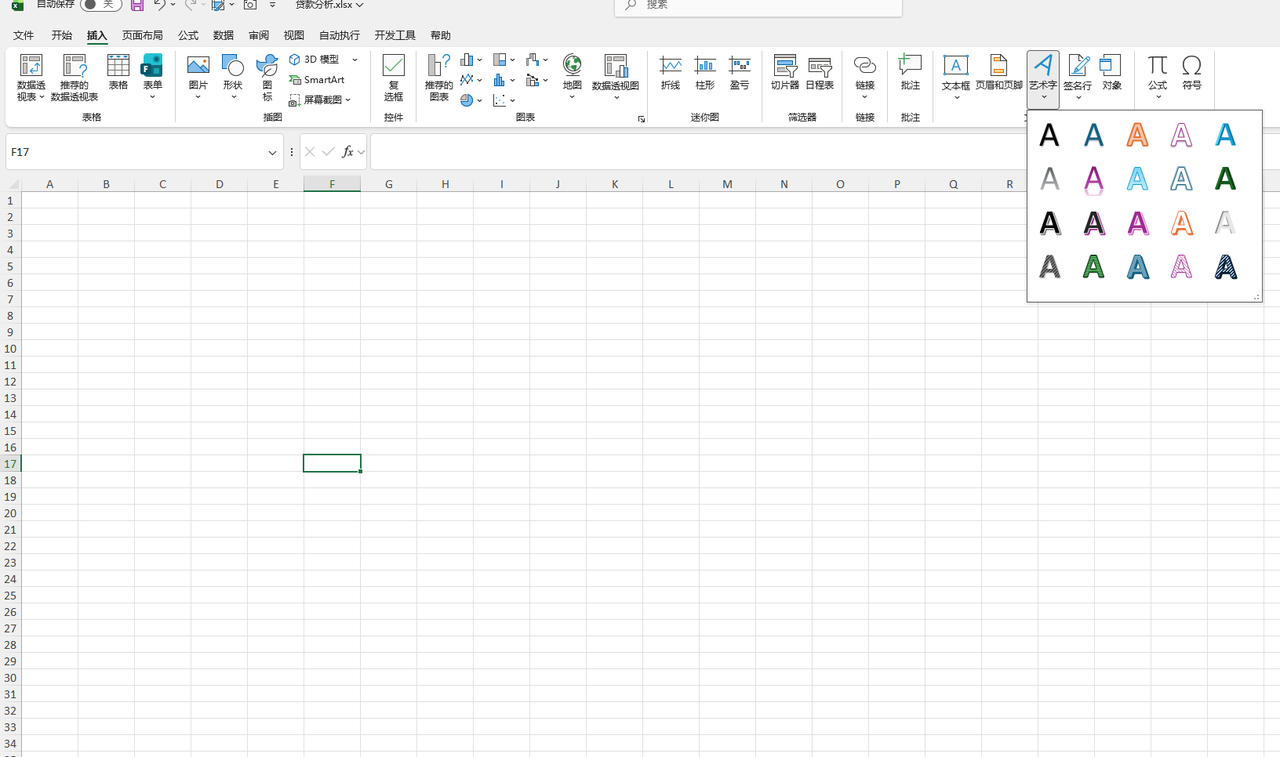
Task: Click the SmartArt button
Action: pyautogui.click(x=317, y=80)
